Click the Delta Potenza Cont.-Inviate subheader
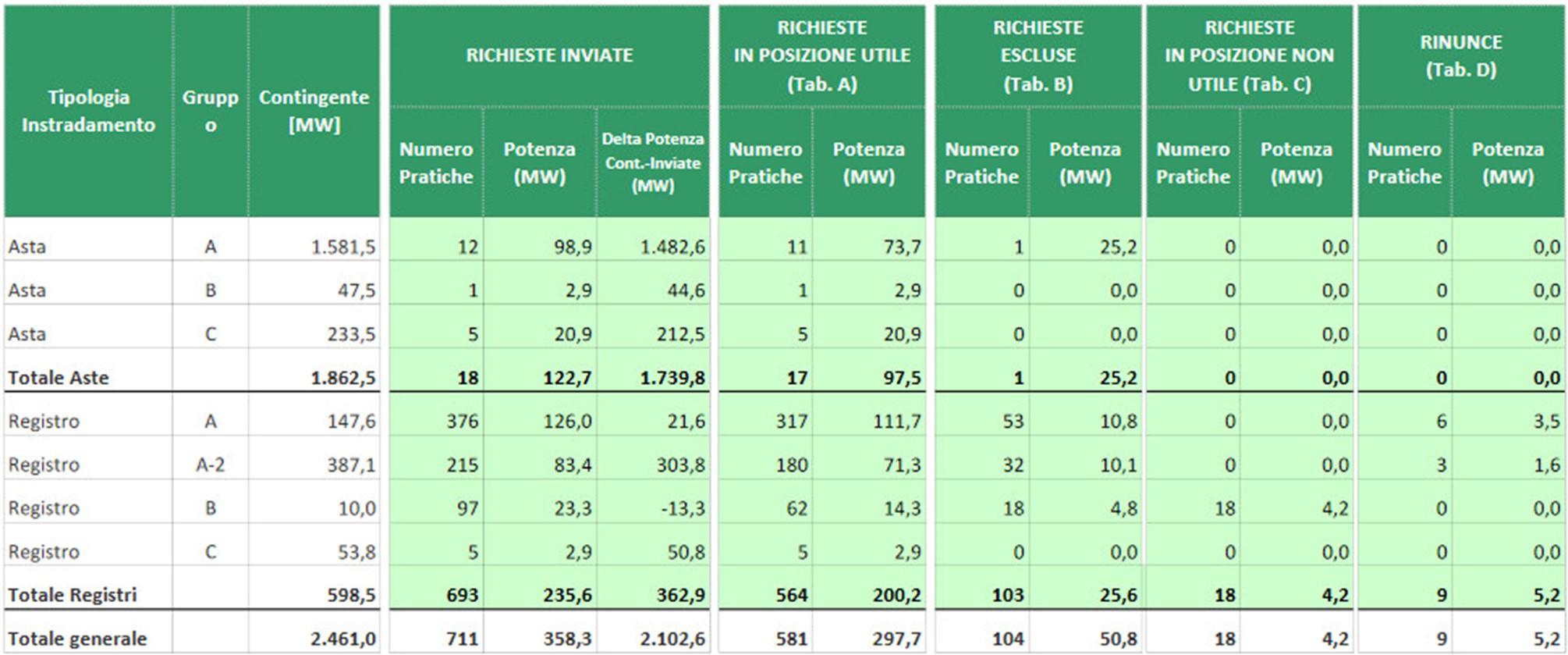The image size is (1568, 655). (x=652, y=162)
